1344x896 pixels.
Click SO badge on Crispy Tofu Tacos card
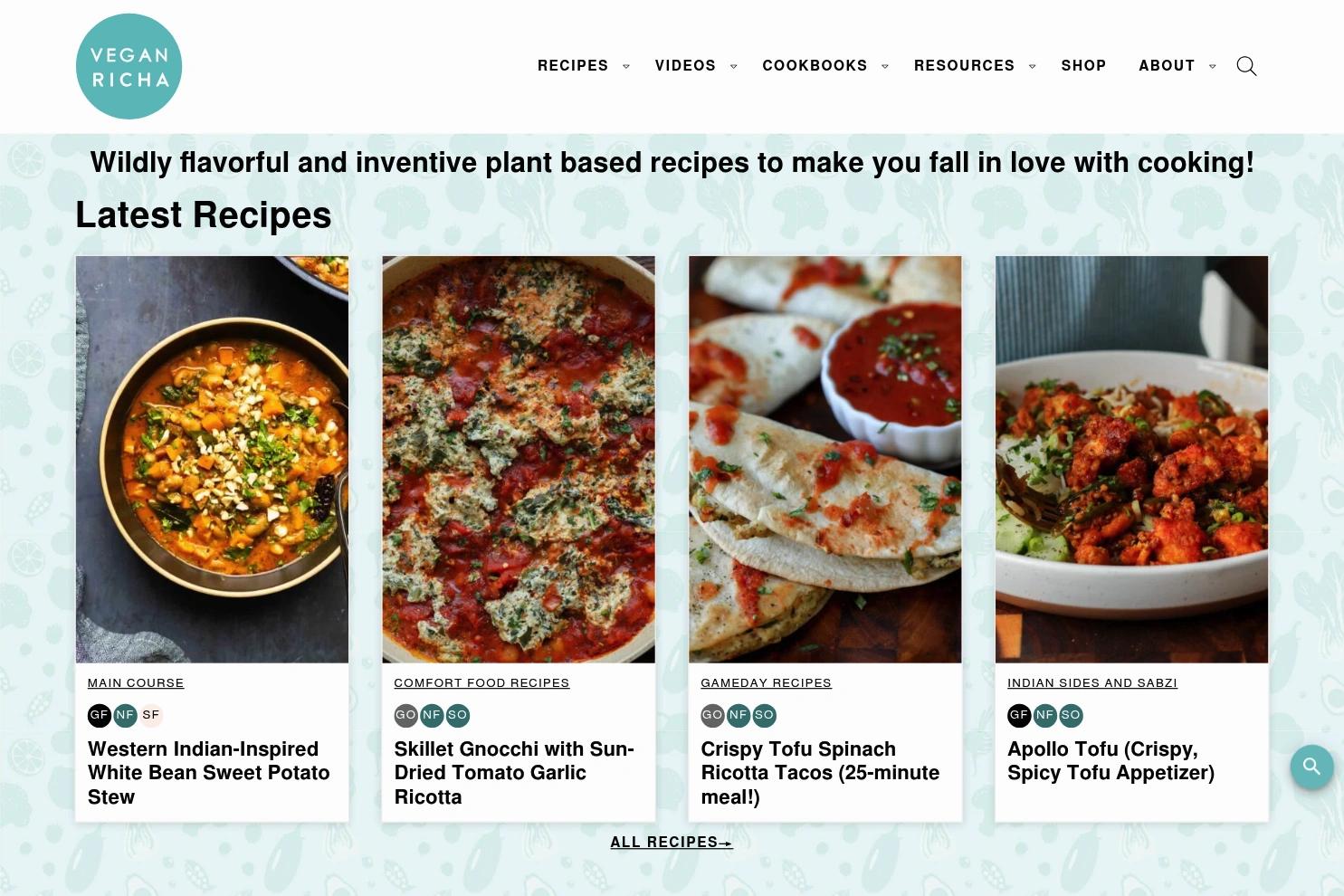point(764,715)
